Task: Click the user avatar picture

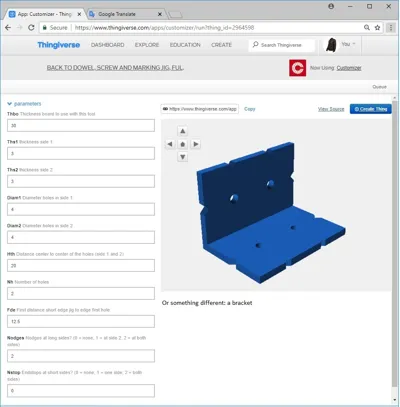Action: [331, 45]
